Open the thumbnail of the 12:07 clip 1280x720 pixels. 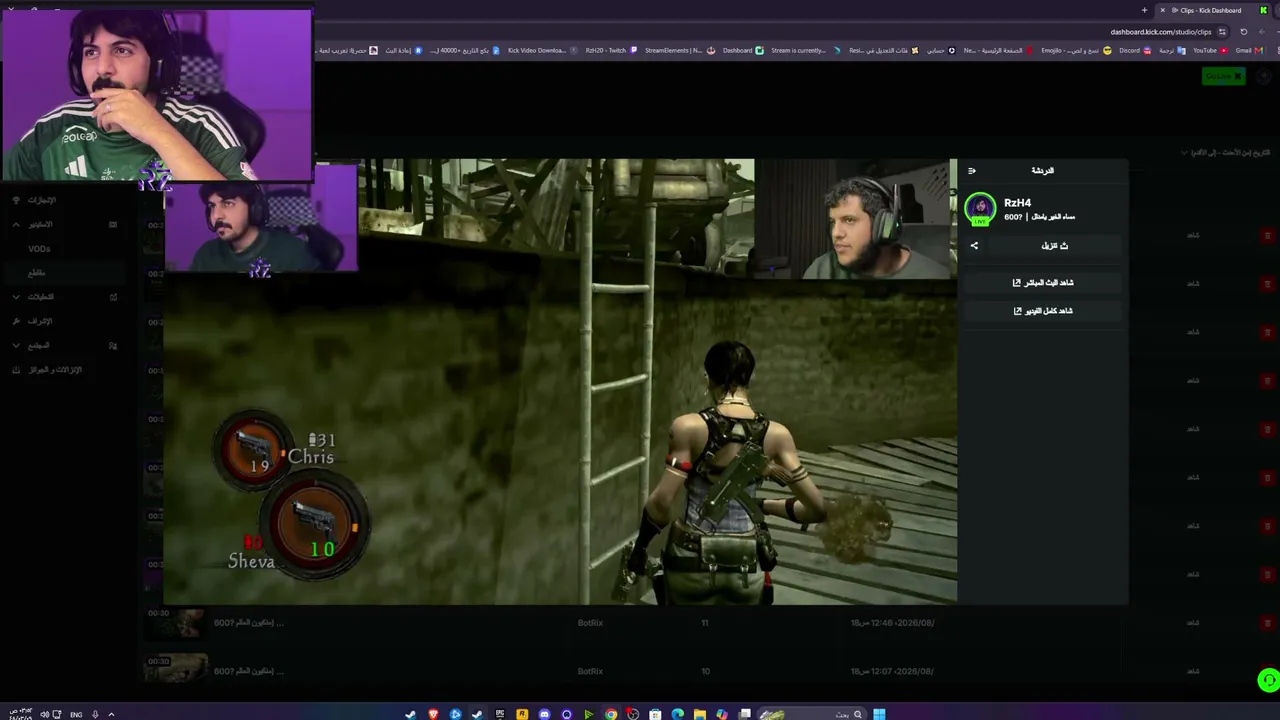pos(176,670)
